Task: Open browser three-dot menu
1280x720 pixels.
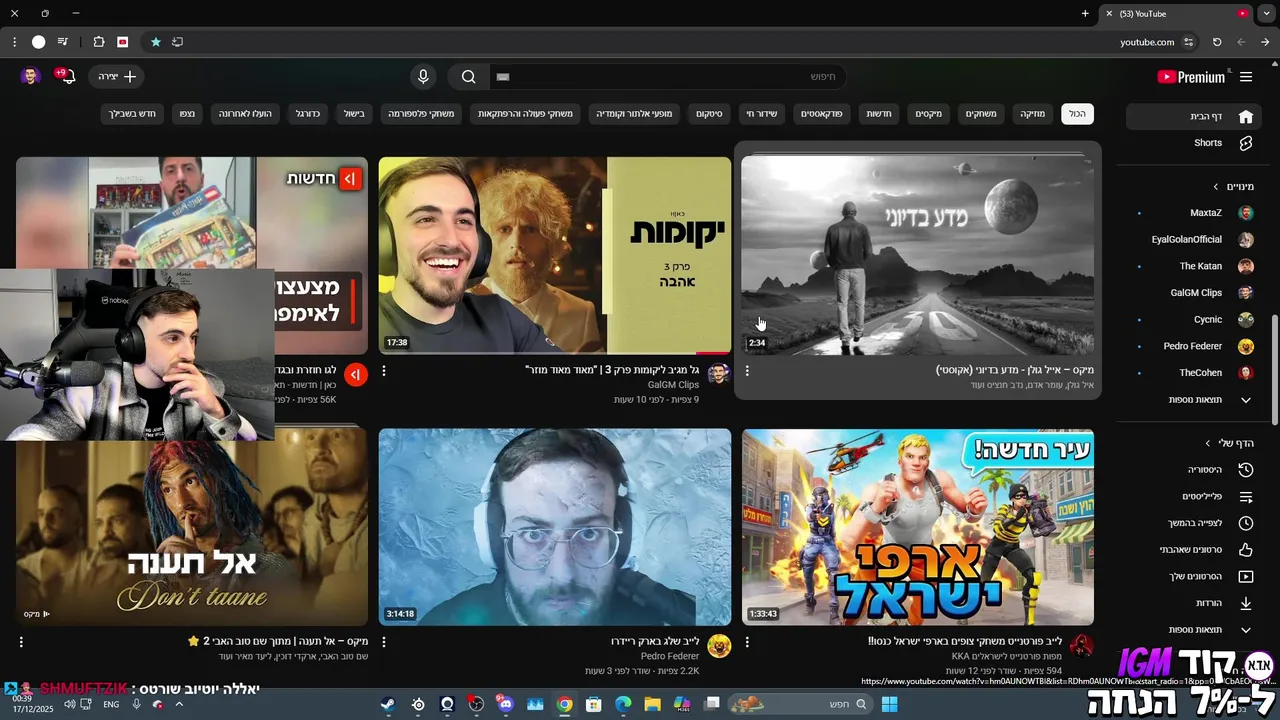Action: 14,42
